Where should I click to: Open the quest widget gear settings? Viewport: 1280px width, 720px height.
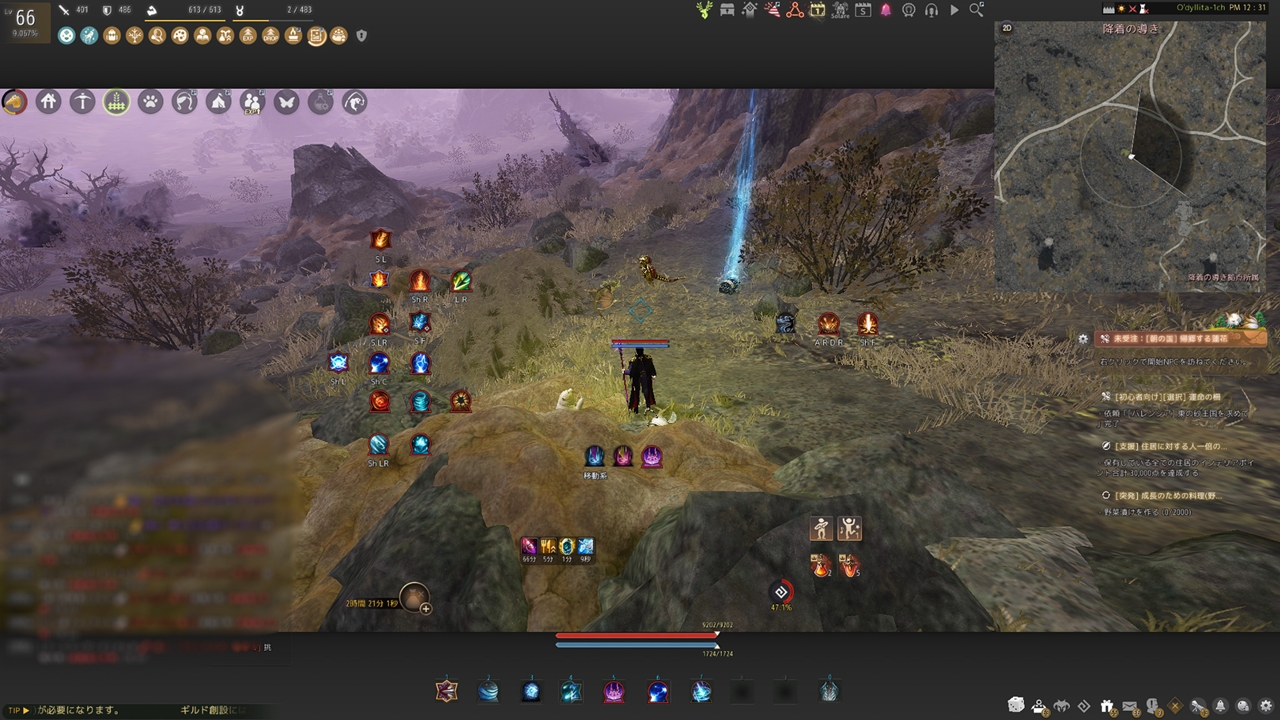(x=1083, y=339)
